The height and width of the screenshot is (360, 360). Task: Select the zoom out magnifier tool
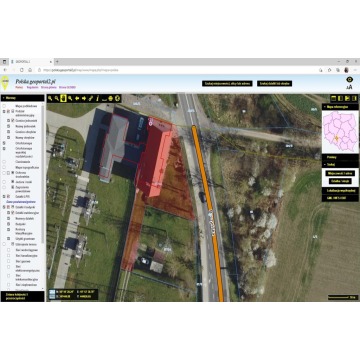[57, 98]
